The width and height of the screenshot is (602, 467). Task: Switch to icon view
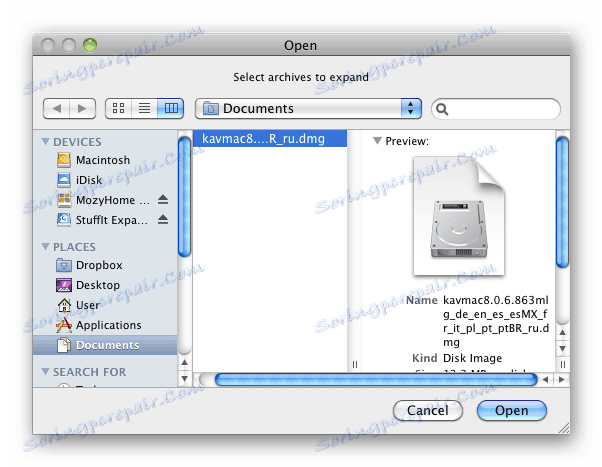tap(118, 109)
